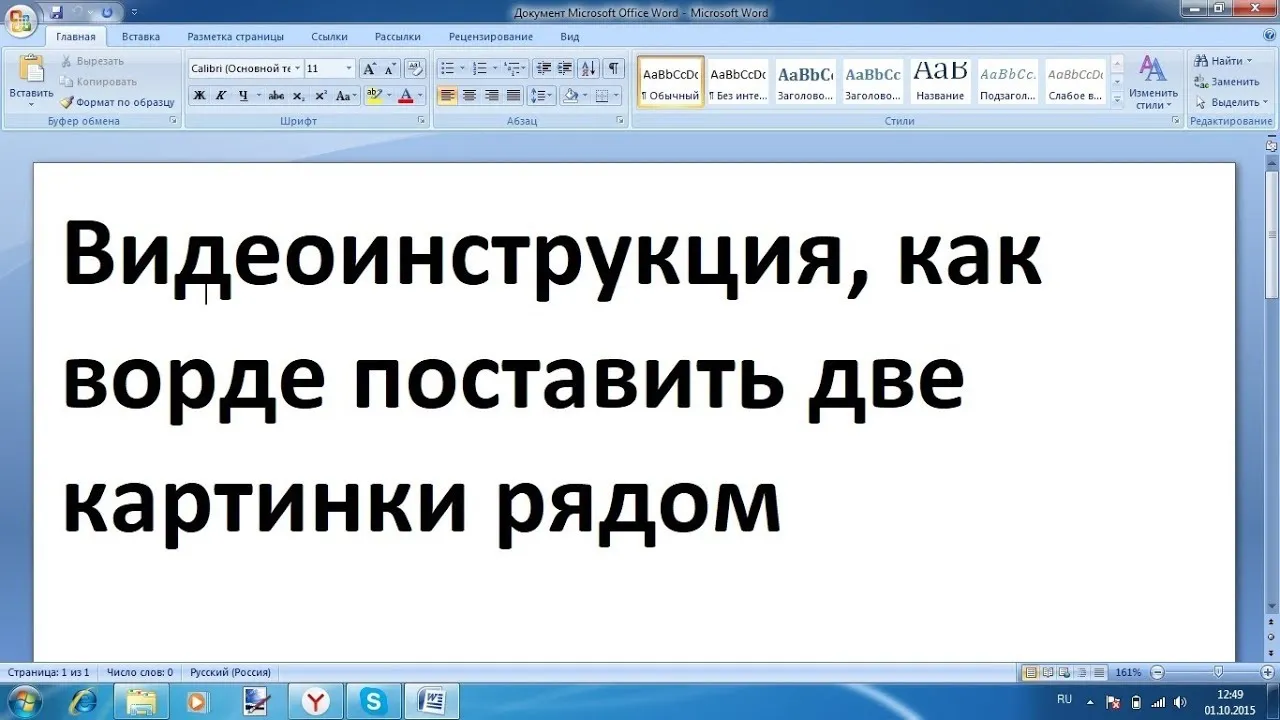Apply numbered list
The width and height of the screenshot is (1280, 720).
[480, 69]
